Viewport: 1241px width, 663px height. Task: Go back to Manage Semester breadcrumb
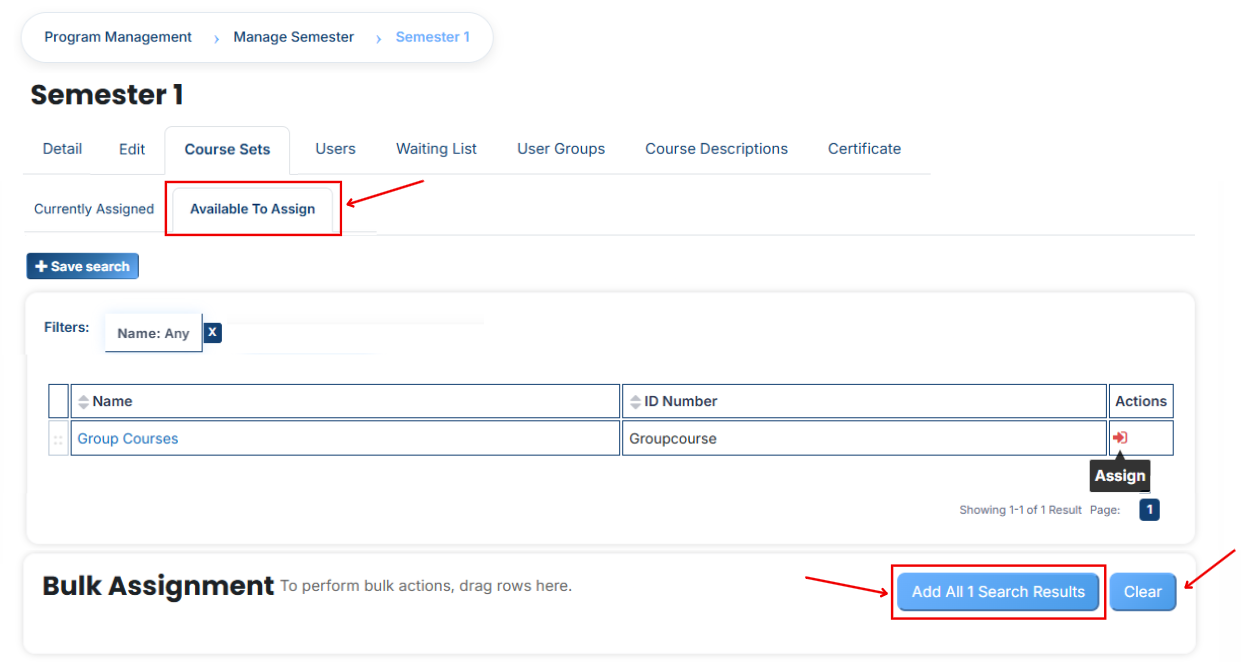pyautogui.click(x=294, y=37)
